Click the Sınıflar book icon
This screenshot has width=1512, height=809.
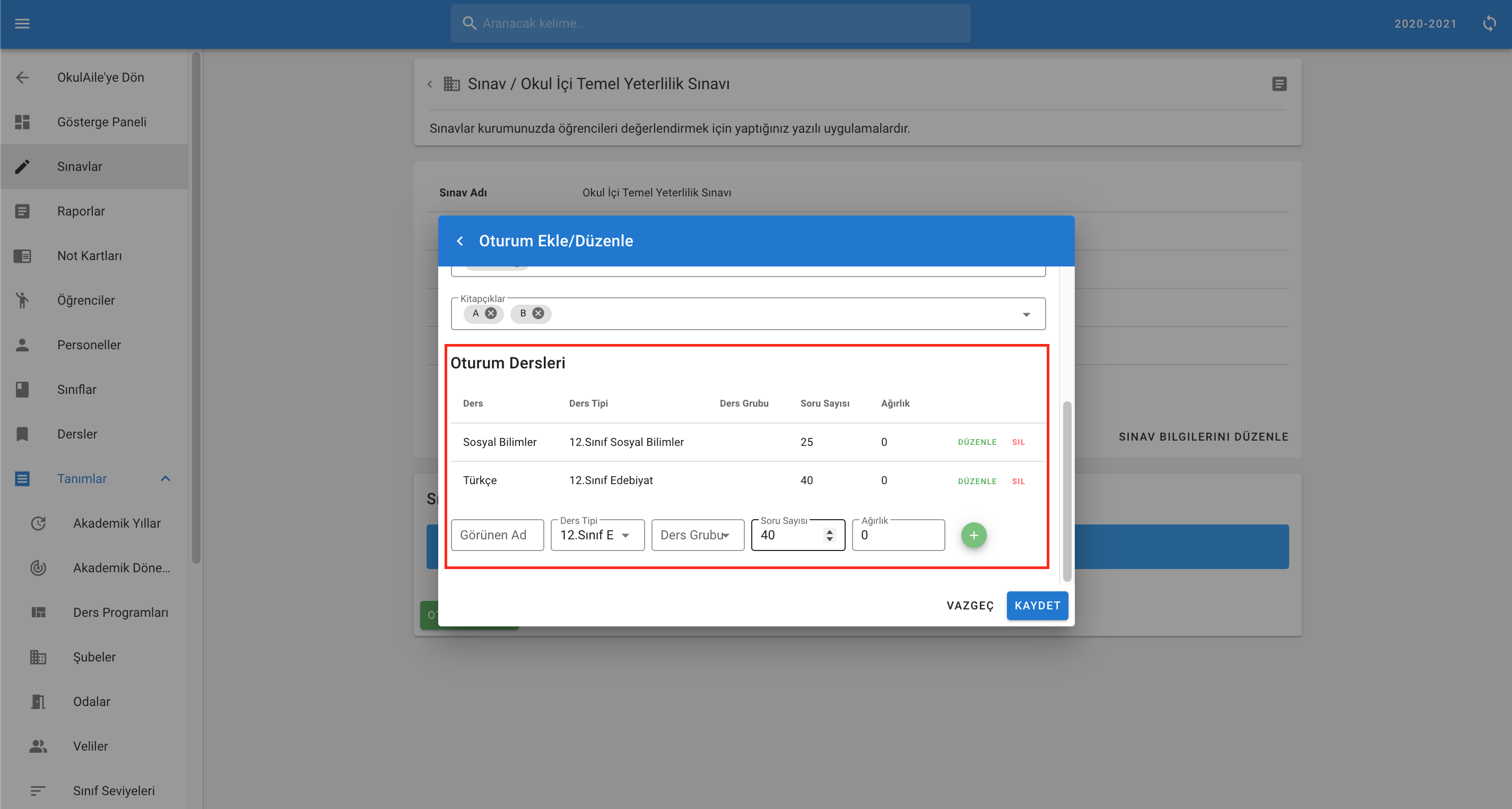pos(22,390)
